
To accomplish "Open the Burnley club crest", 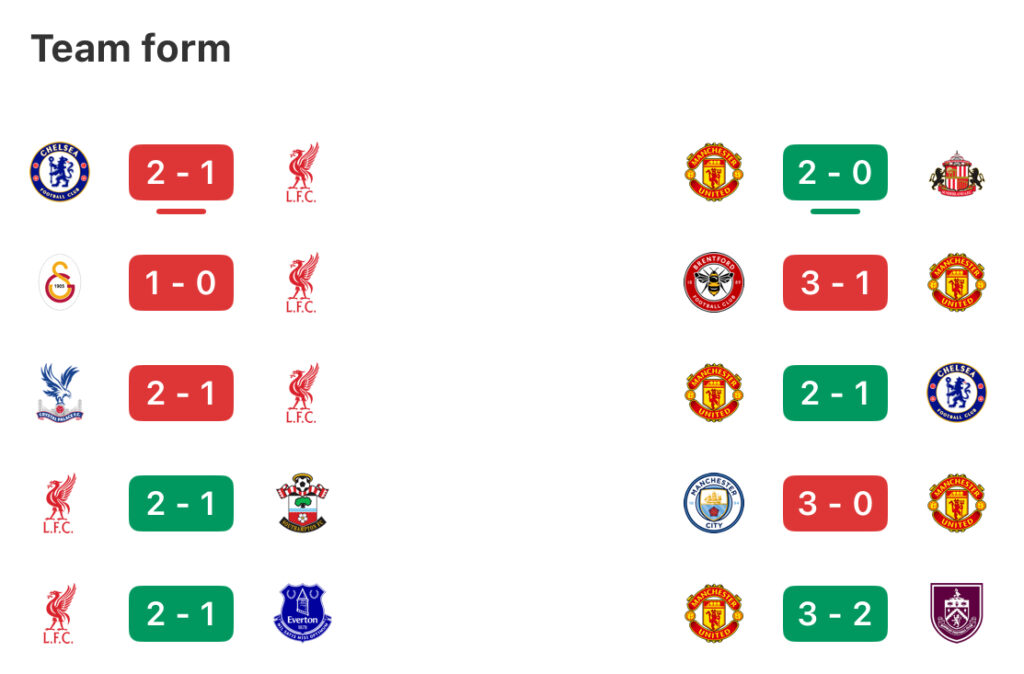I will pos(956,613).
